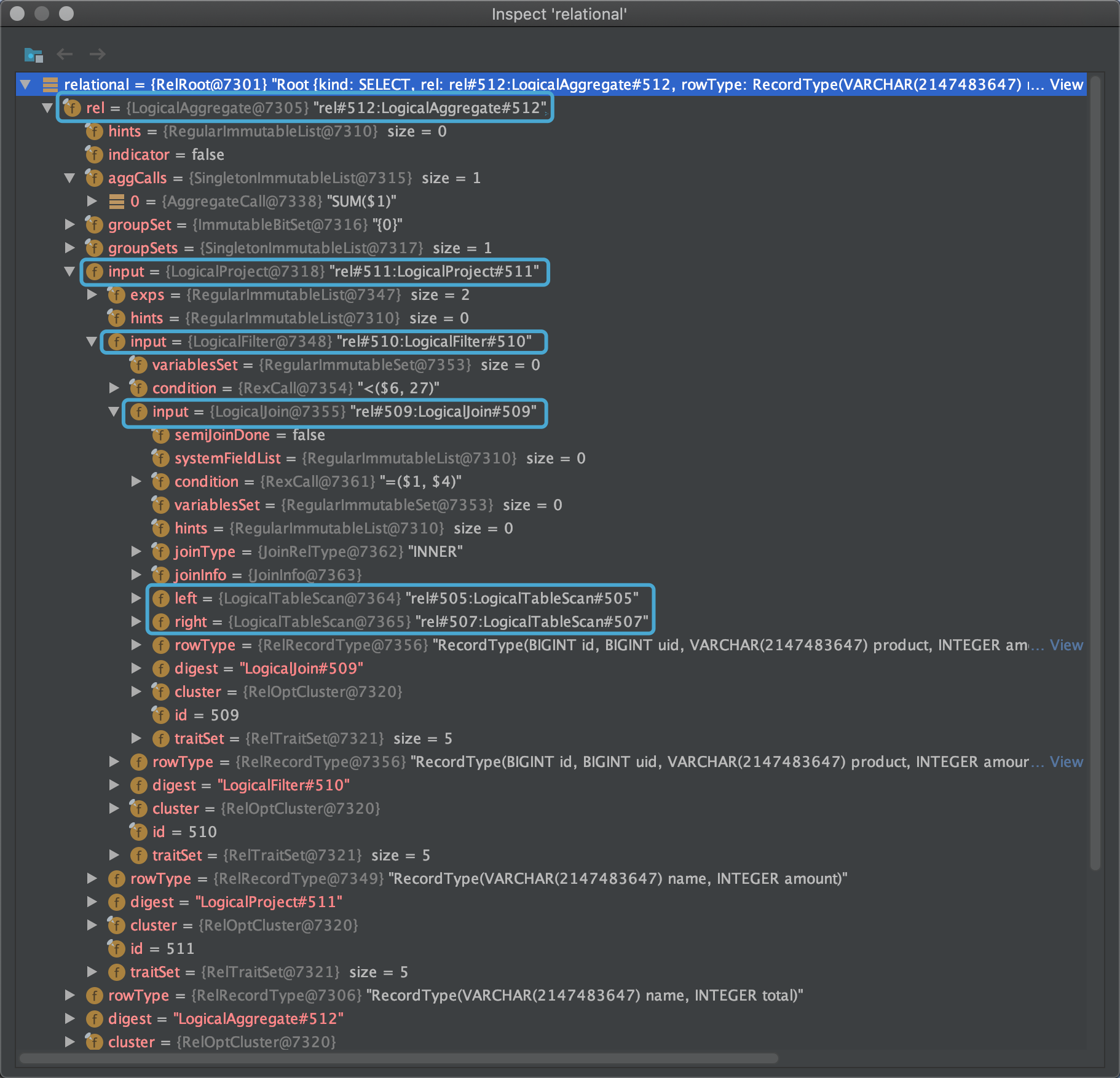Select the id = 509 row
Screen dimensions: 1120x1078
click(x=551, y=715)
